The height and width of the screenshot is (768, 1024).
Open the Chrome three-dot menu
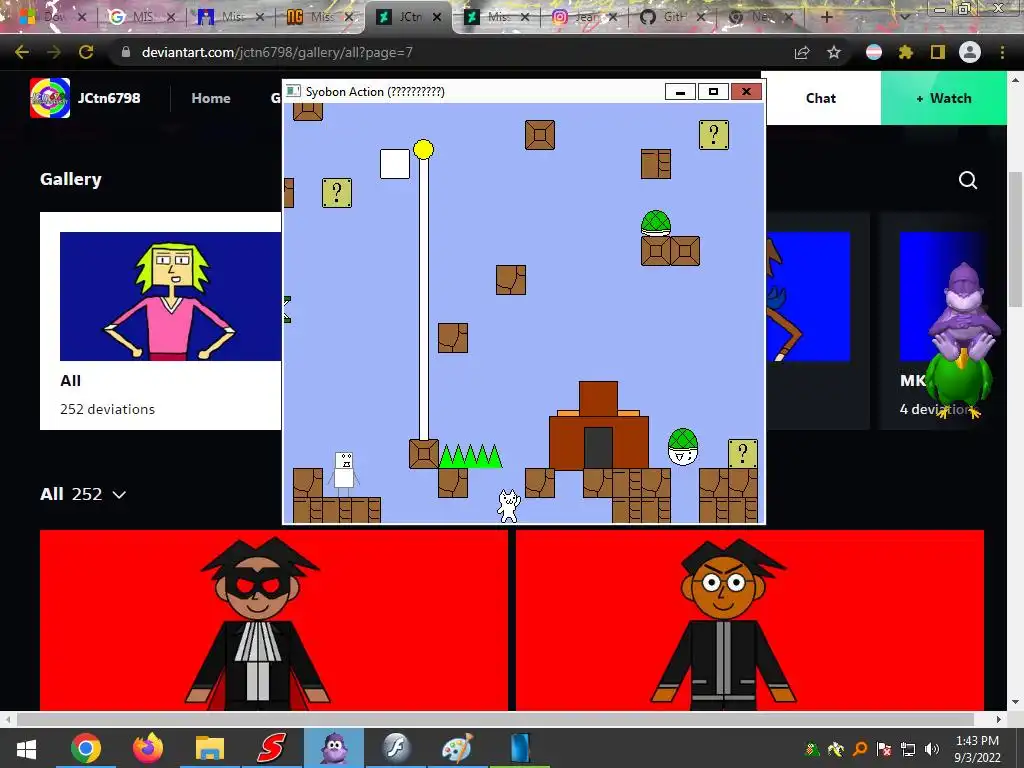1002,52
